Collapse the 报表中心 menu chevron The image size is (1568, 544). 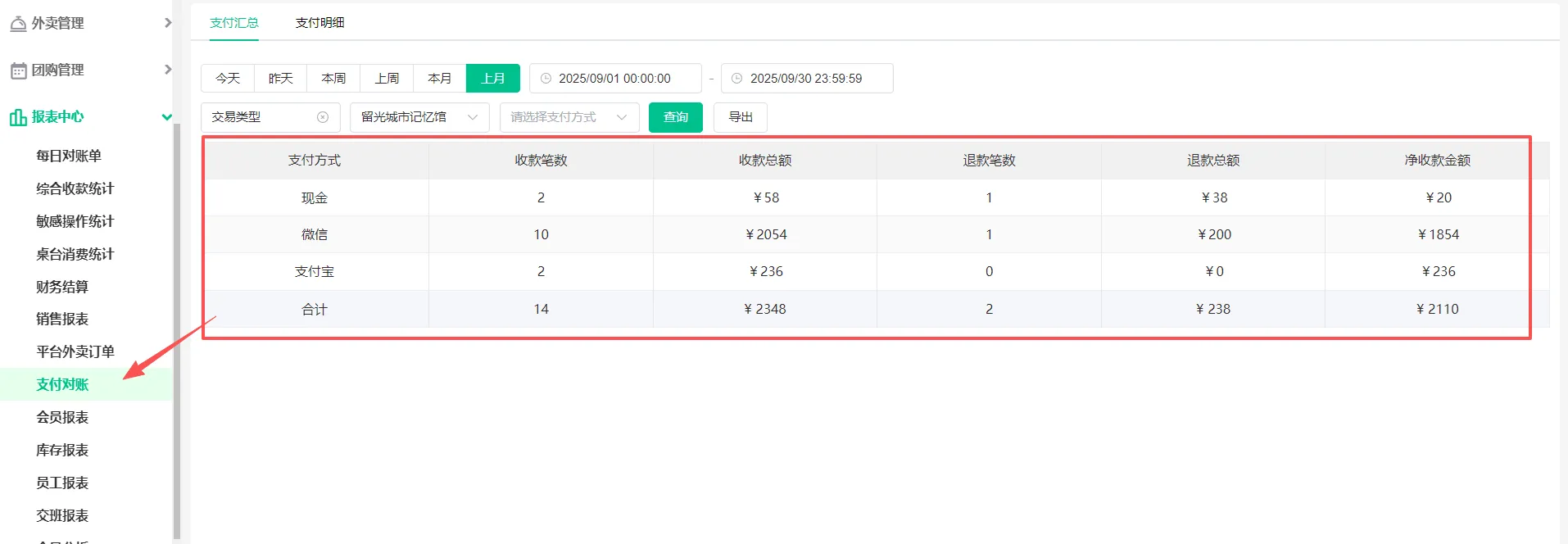click(167, 117)
